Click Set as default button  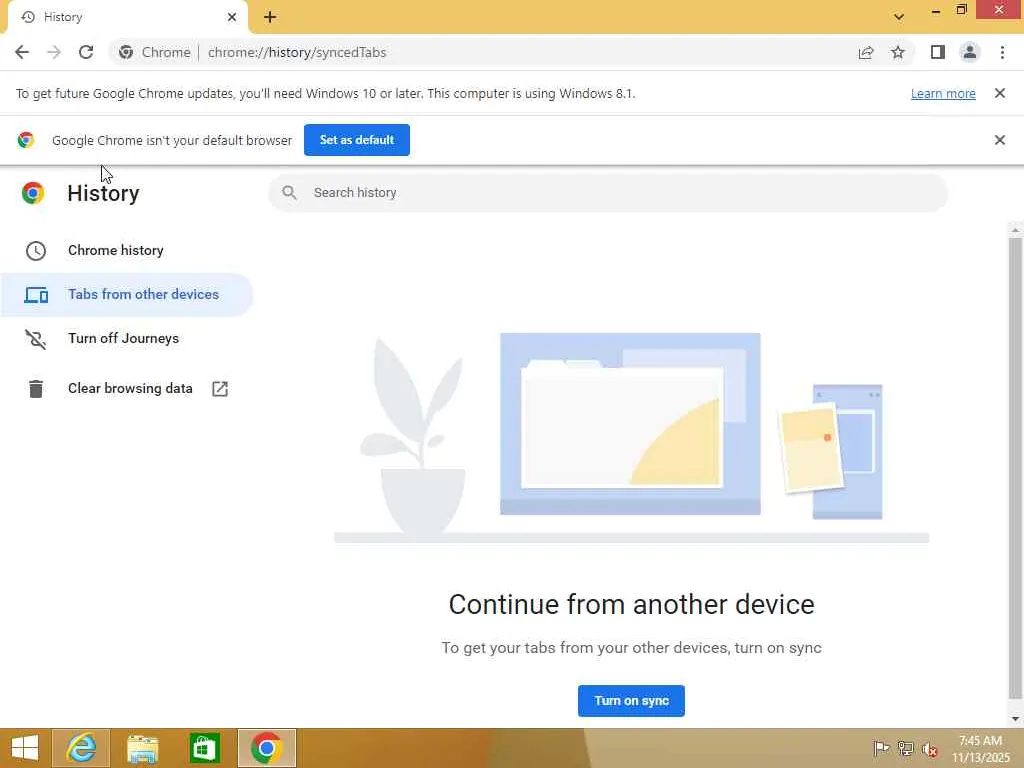pyautogui.click(x=357, y=140)
